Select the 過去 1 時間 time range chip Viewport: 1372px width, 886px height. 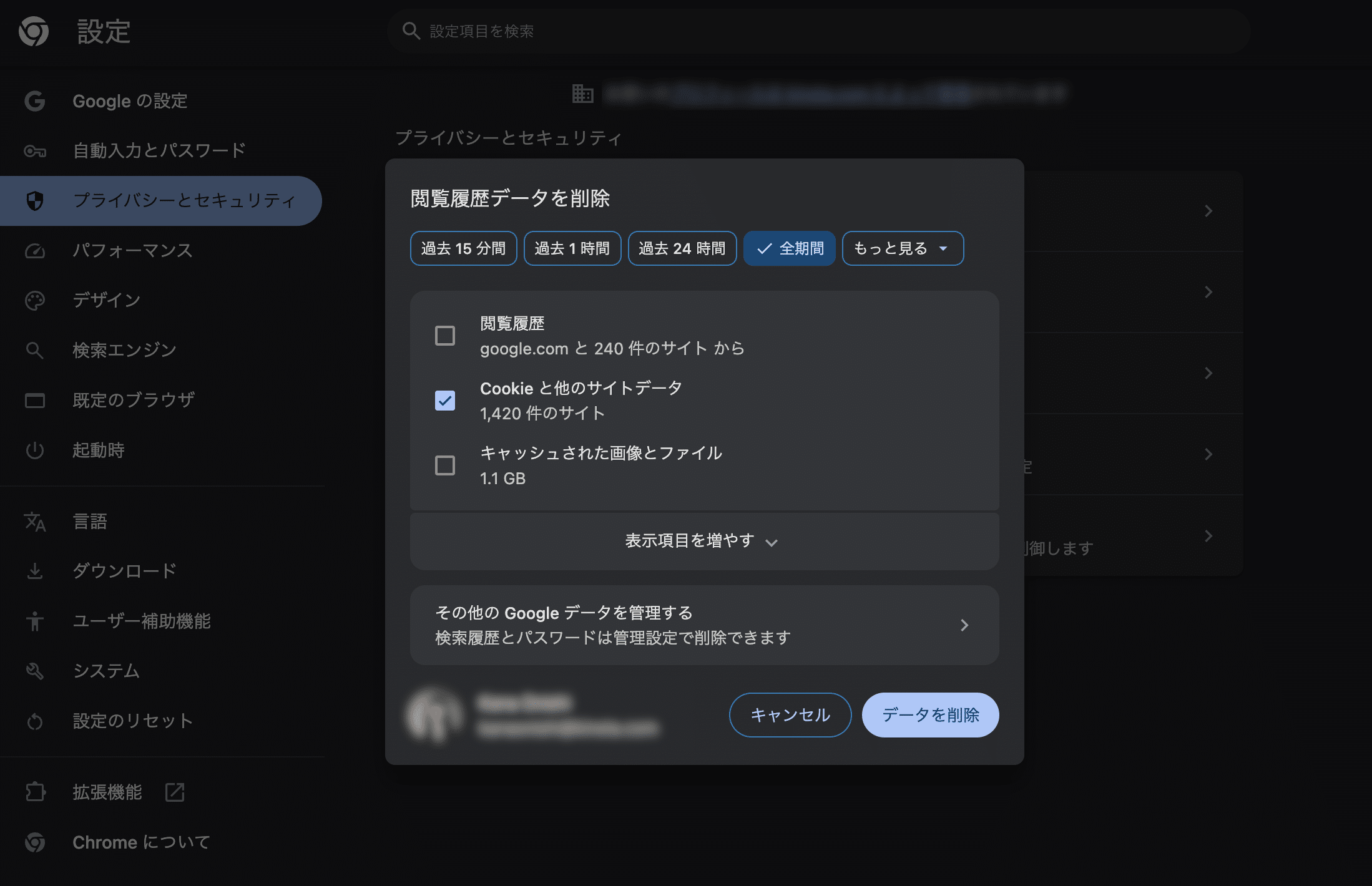click(x=572, y=248)
